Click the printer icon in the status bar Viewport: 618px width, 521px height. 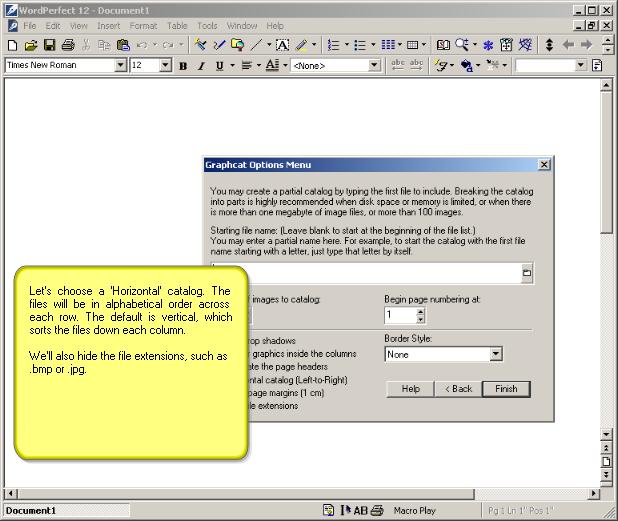(x=377, y=510)
